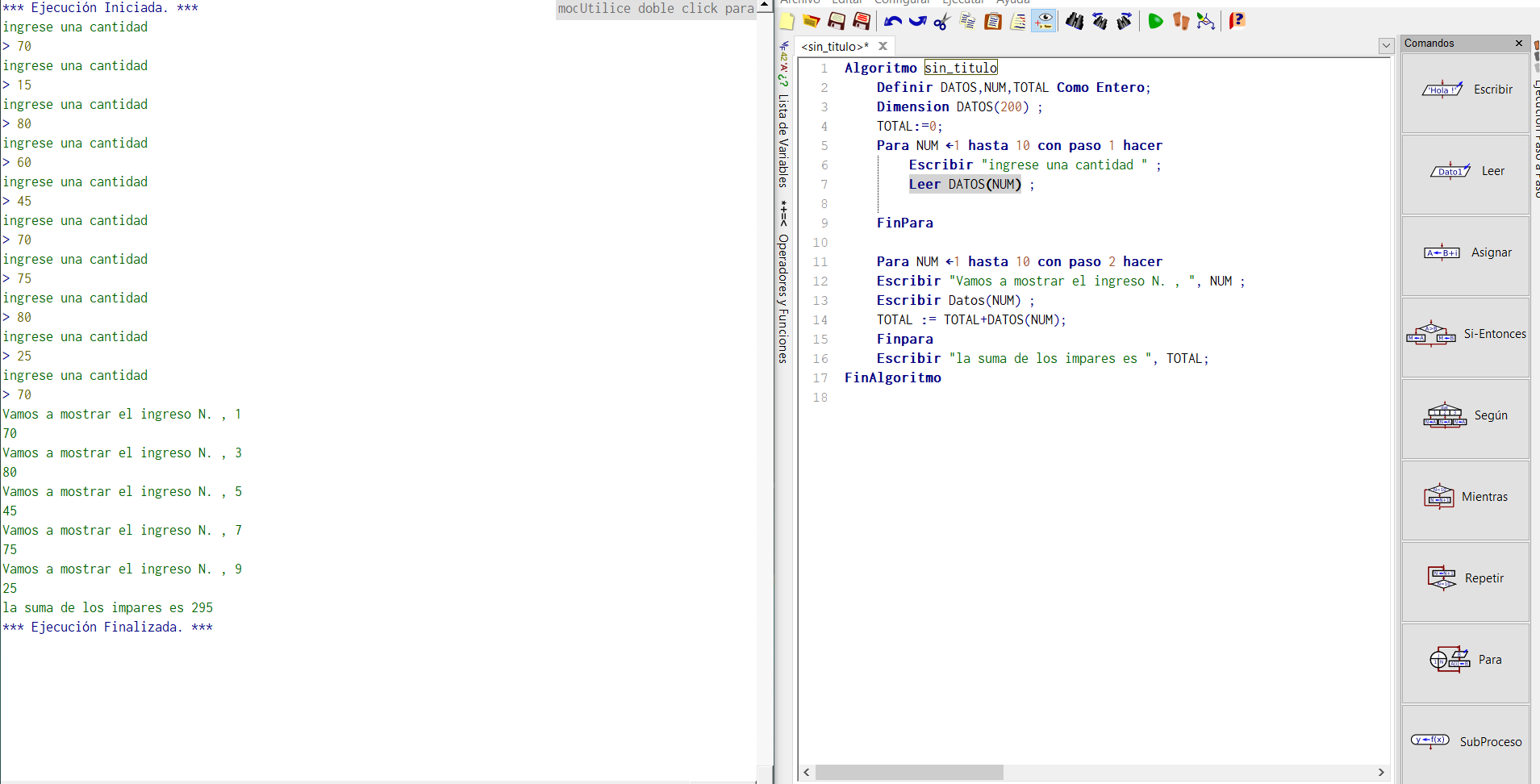The height and width of the screenshot is (784, 1540).
Task: Click 'Dimension DATOS(200)' in the code
Action: (953, 106)
